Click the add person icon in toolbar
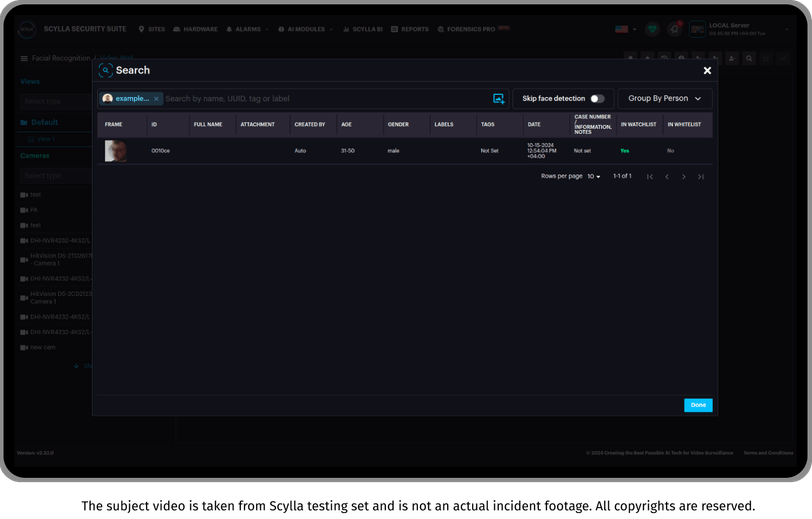Screen dimensions: 812x519 (732, 59)
